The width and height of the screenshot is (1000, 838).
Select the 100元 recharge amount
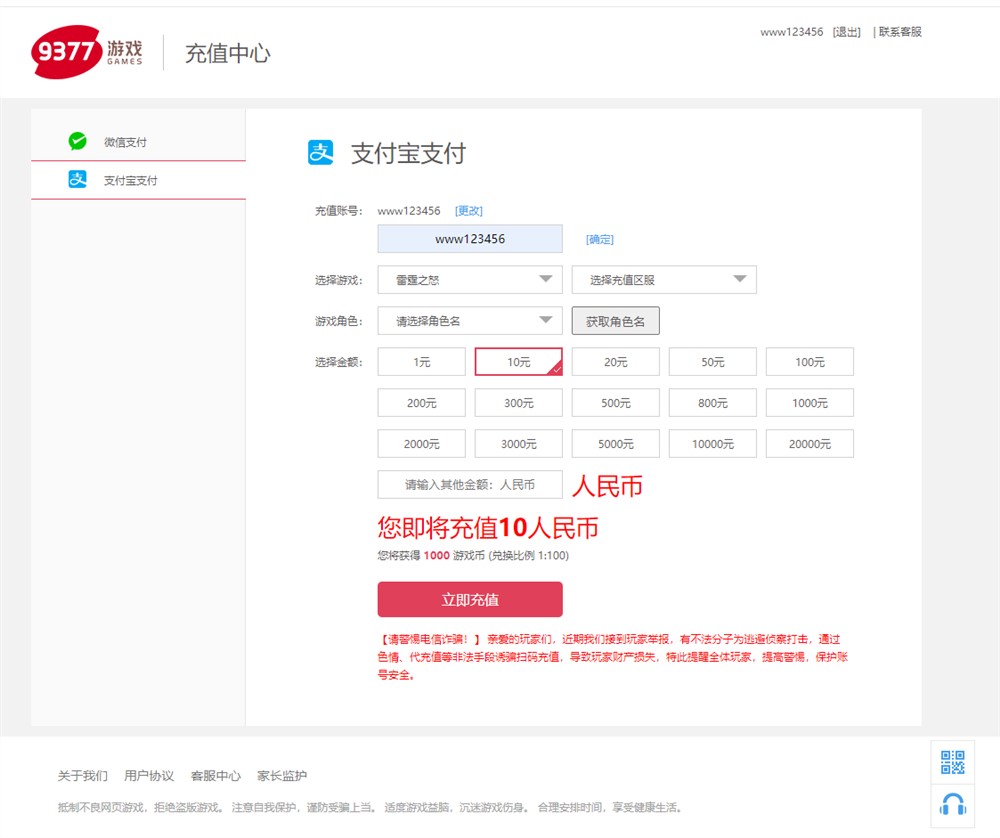point(809,362)
